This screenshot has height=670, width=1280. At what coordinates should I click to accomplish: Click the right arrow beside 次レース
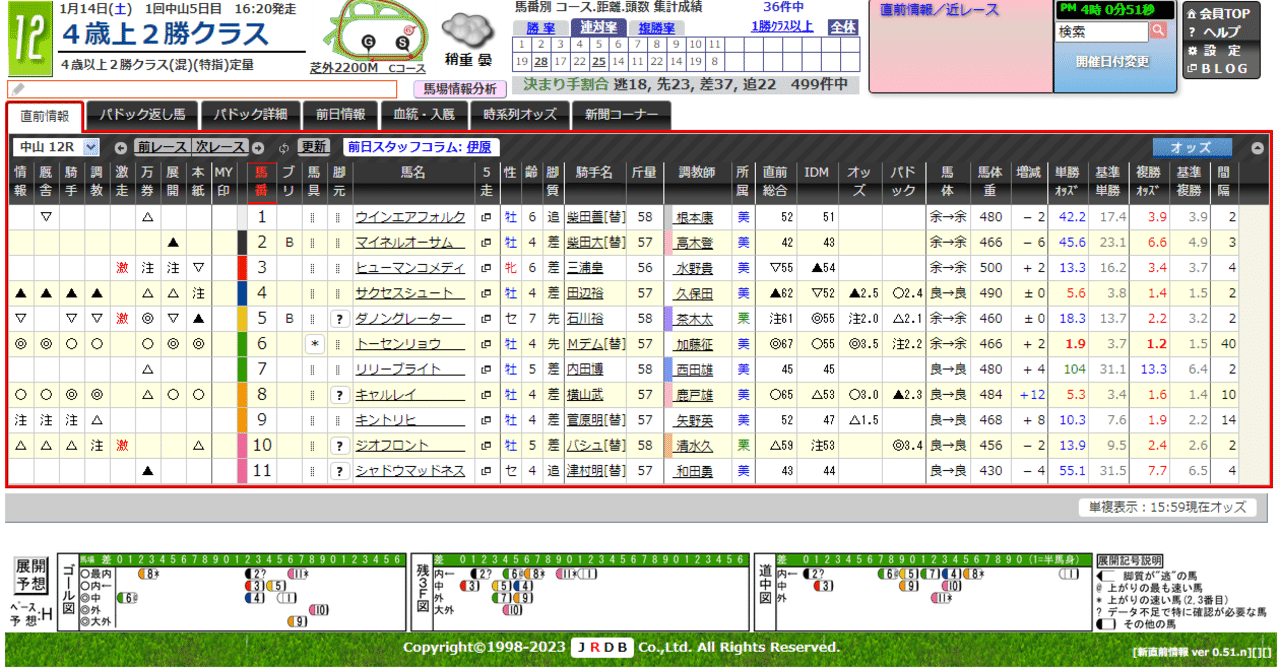[258, 147]
